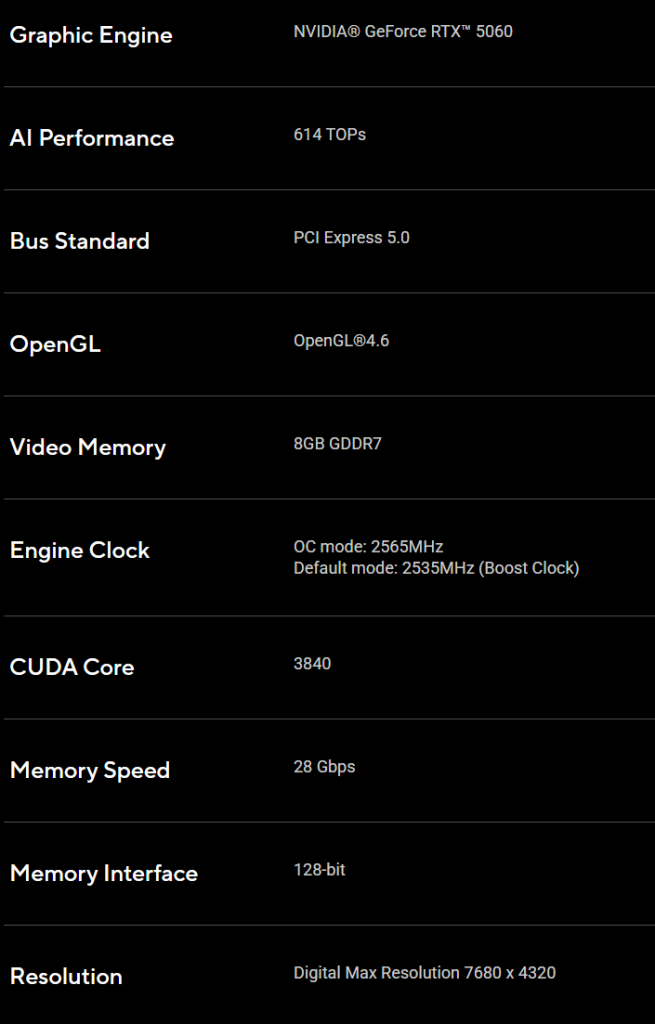Click the Memory Speed label

tap(90, 770)
